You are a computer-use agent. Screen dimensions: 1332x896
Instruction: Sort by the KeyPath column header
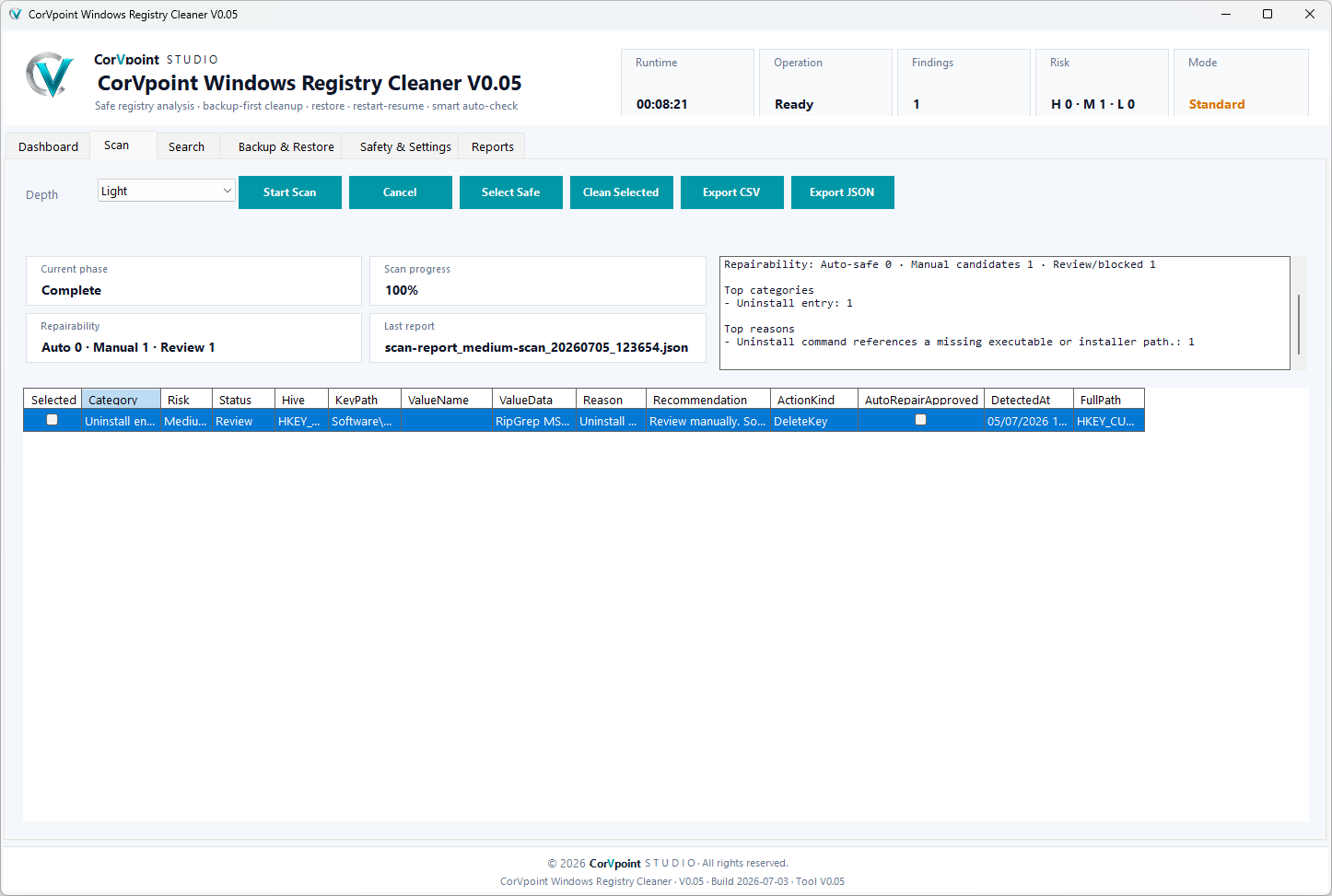tap(365, 400)
